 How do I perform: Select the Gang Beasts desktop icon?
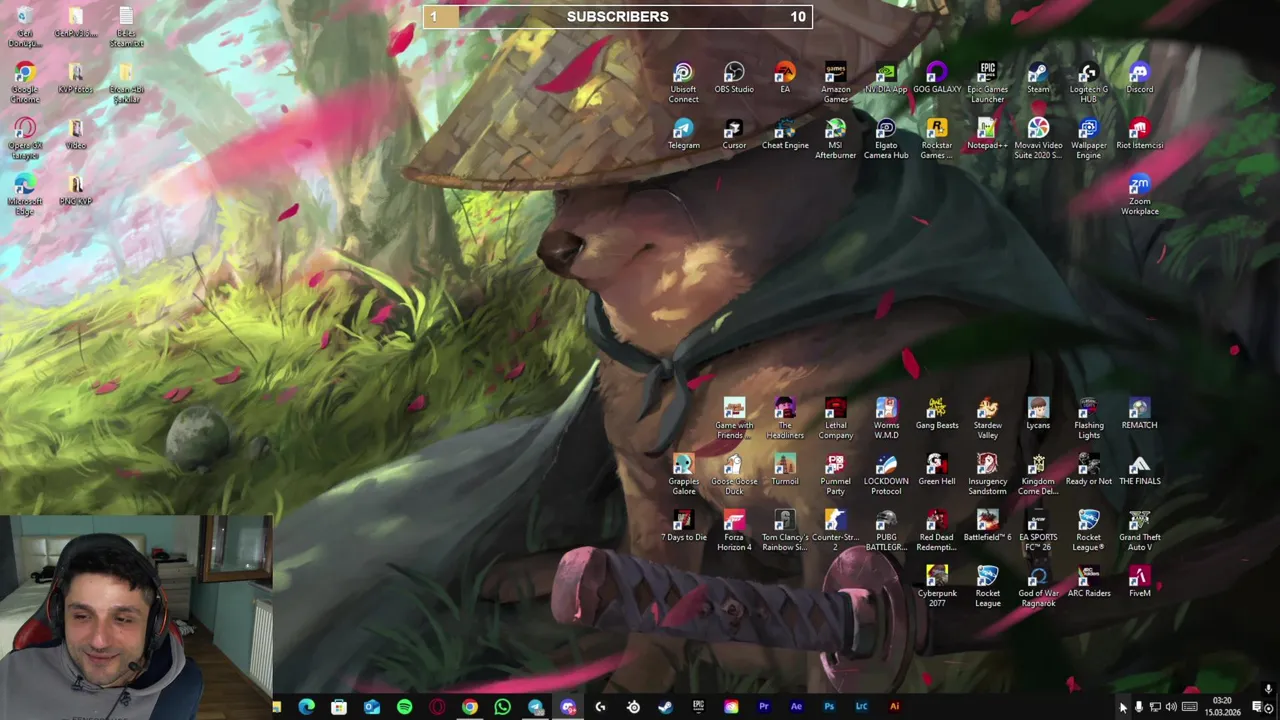click(937, 414)
